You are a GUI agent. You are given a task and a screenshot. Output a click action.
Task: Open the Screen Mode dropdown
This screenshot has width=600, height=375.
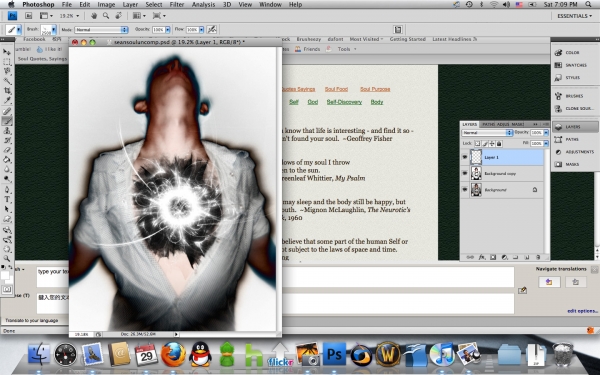(x=159, y=16)
